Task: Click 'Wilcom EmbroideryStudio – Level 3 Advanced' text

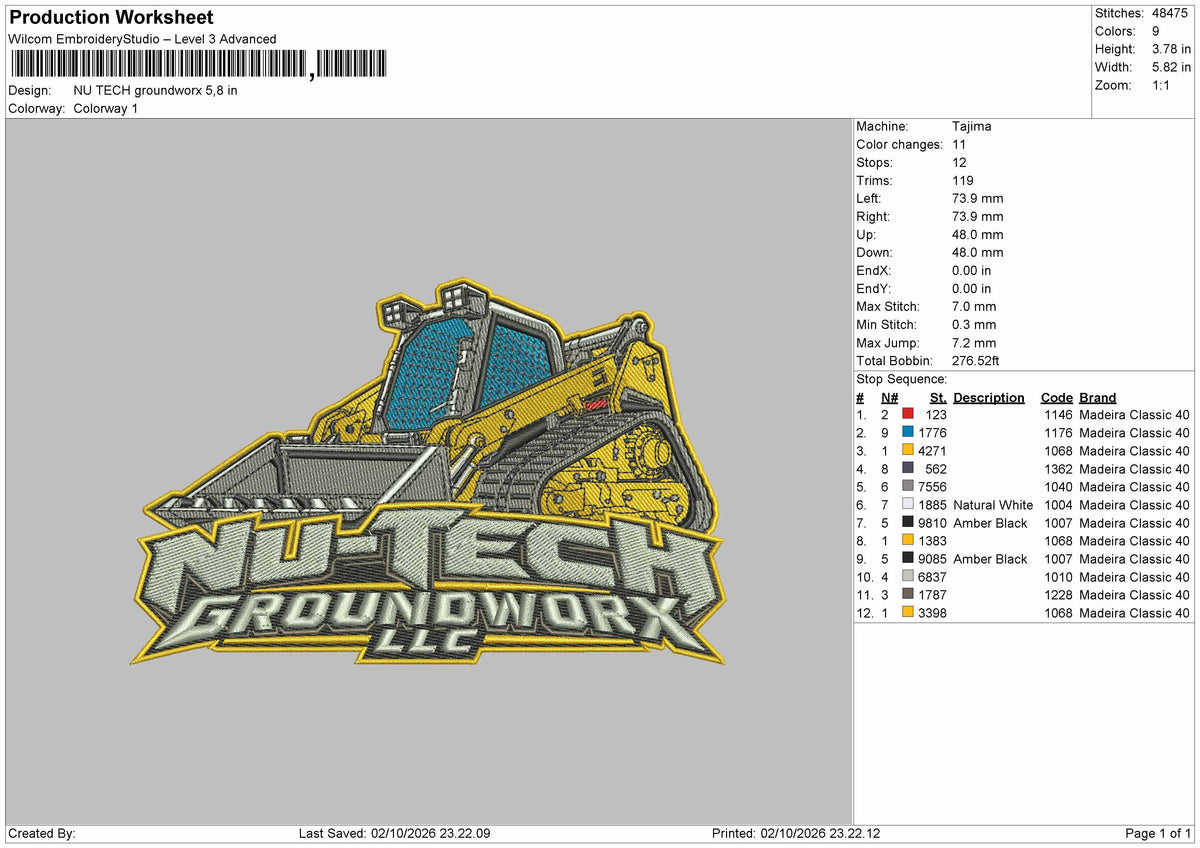Action: [142, 39]
